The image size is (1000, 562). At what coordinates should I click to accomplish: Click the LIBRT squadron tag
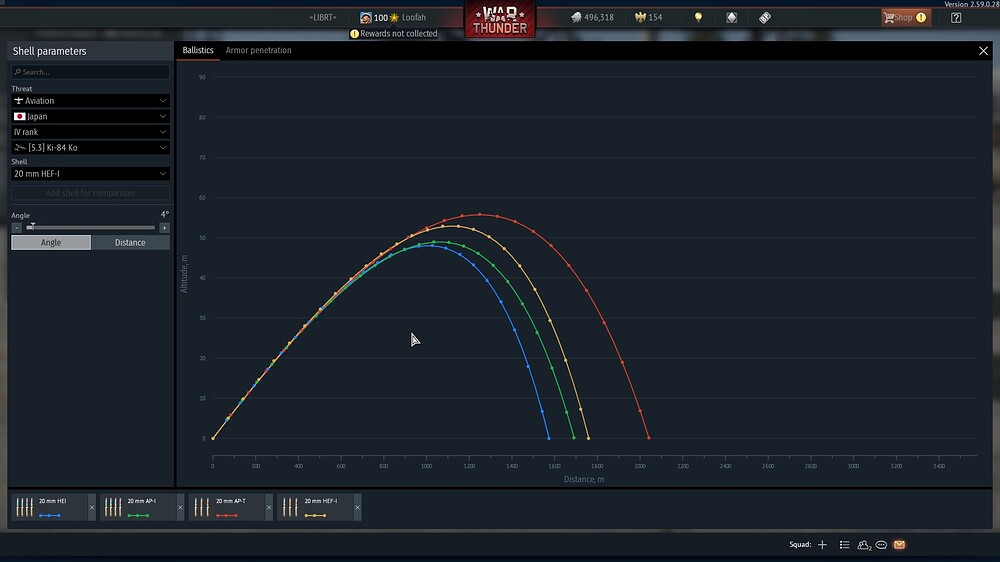[323, 17]
